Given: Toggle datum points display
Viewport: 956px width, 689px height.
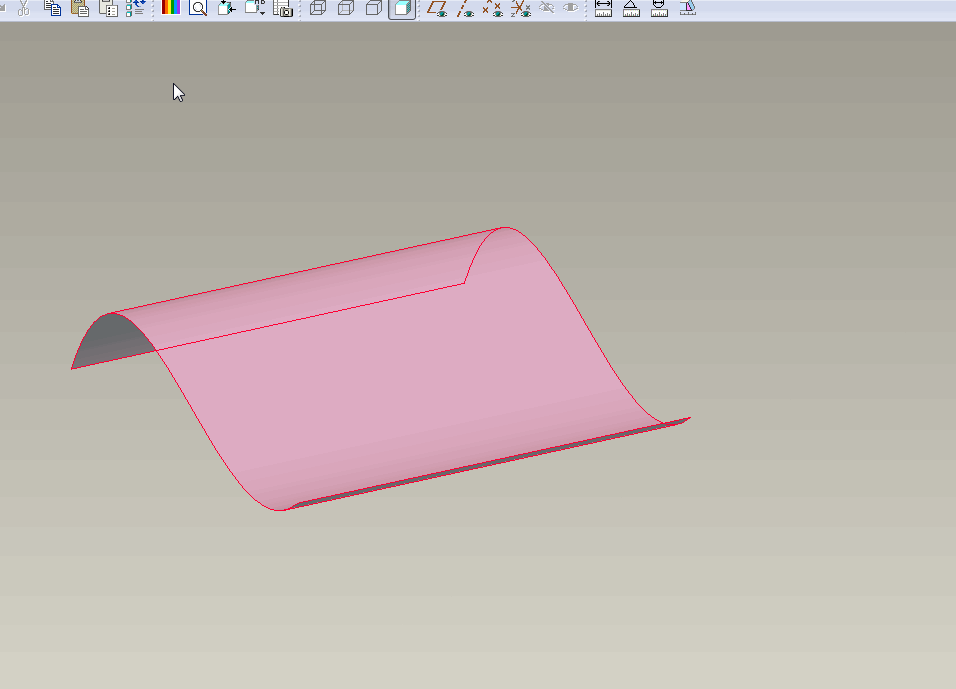Looking at the screenshot, I should pyautogui.click(x=493, y=8).
